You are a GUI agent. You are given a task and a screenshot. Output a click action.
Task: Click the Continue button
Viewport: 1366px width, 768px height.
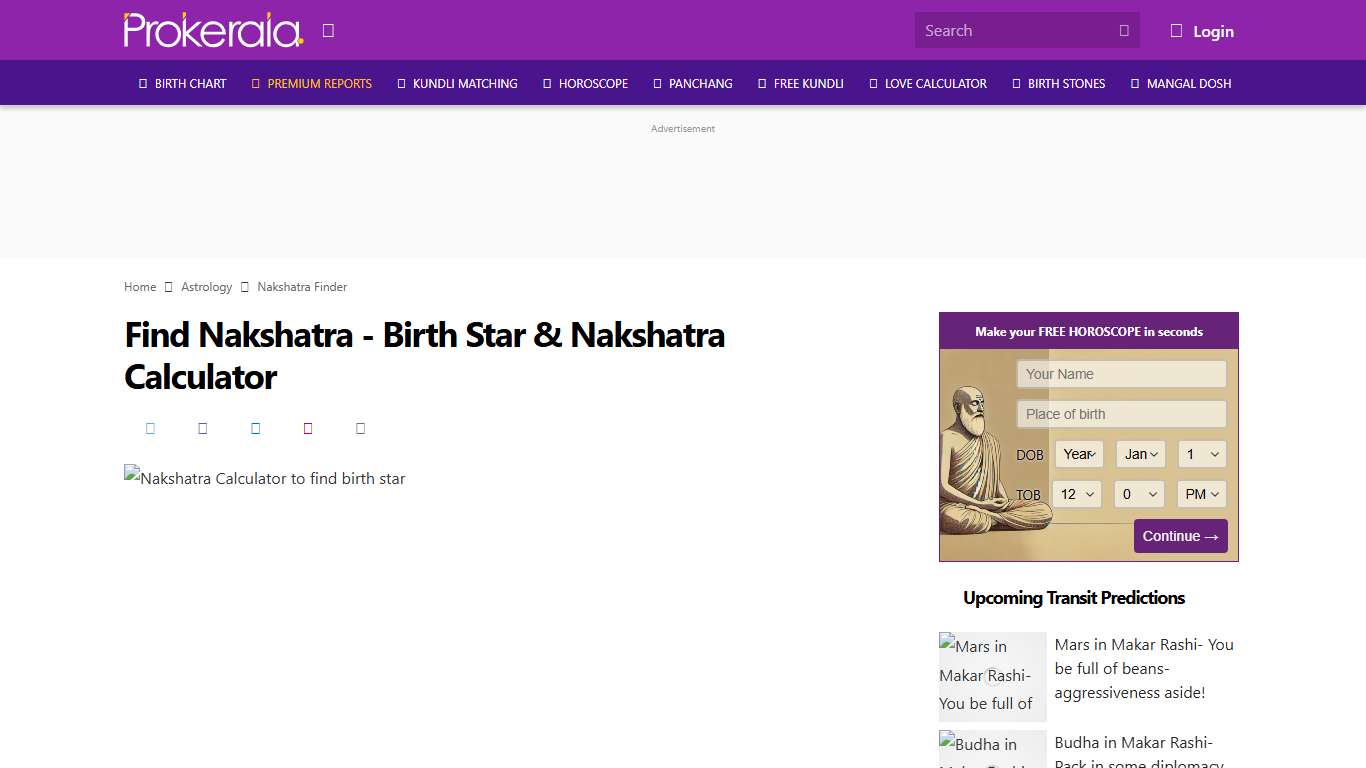(1181, 536)
